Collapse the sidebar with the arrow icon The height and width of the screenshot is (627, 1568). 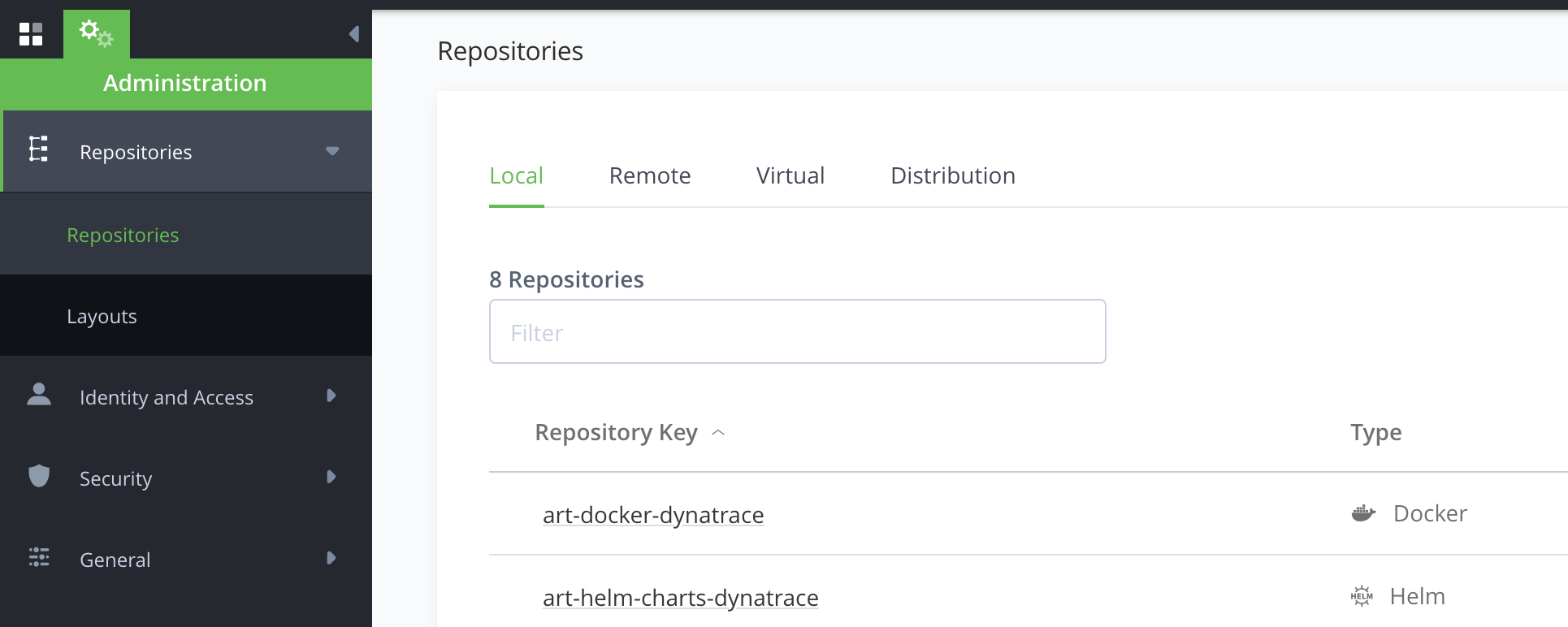353,34
